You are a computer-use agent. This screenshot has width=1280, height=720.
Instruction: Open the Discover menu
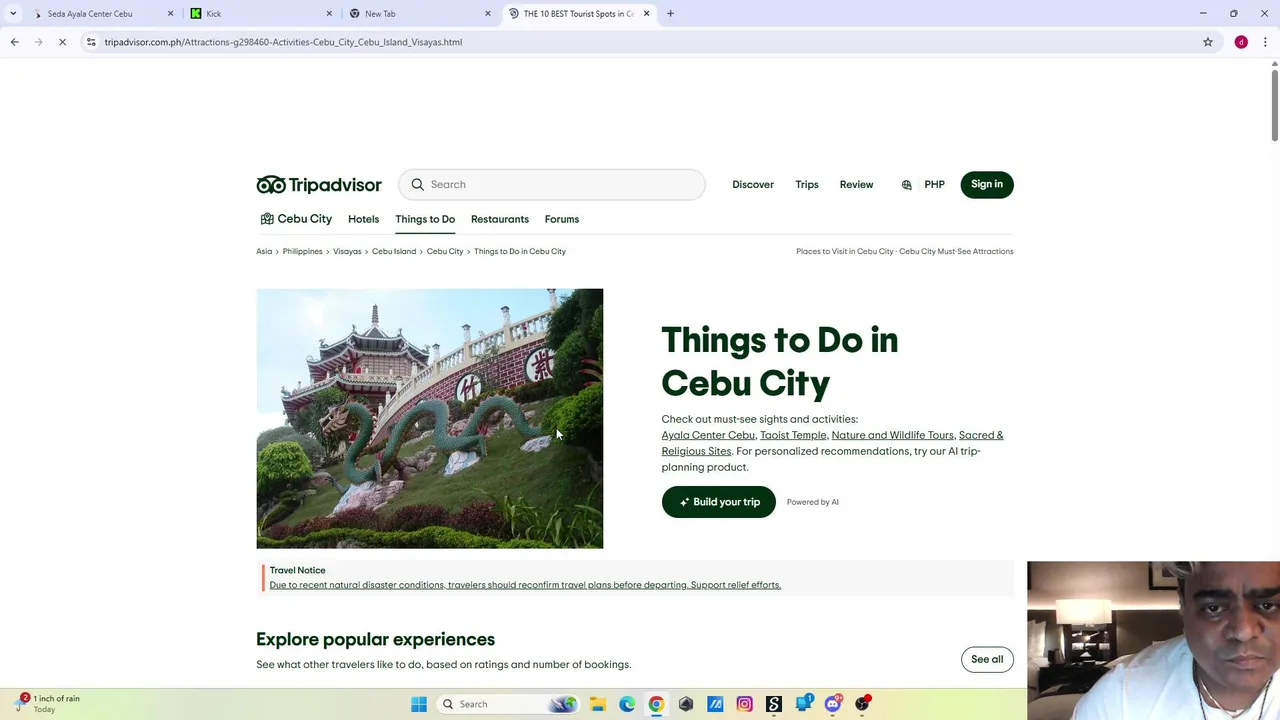753,185
